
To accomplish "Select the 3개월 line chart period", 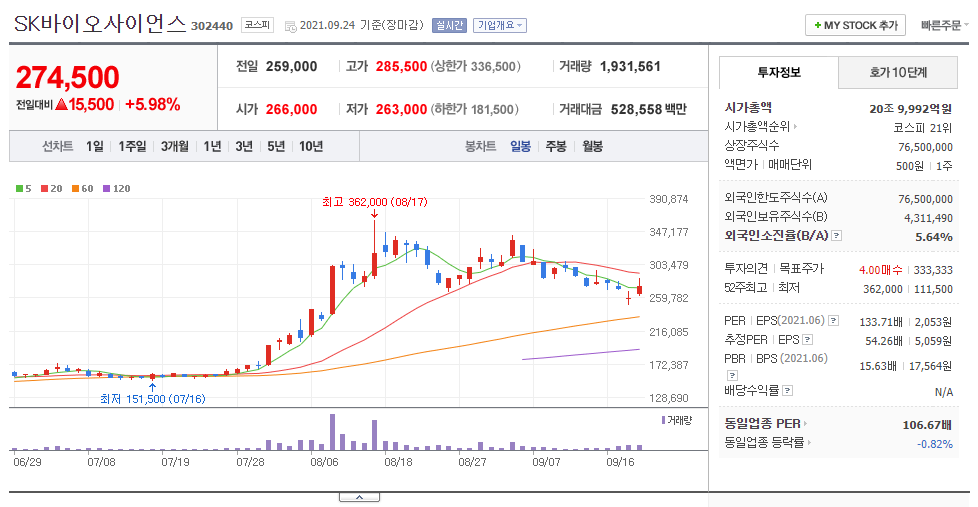I will coord(175,146).
